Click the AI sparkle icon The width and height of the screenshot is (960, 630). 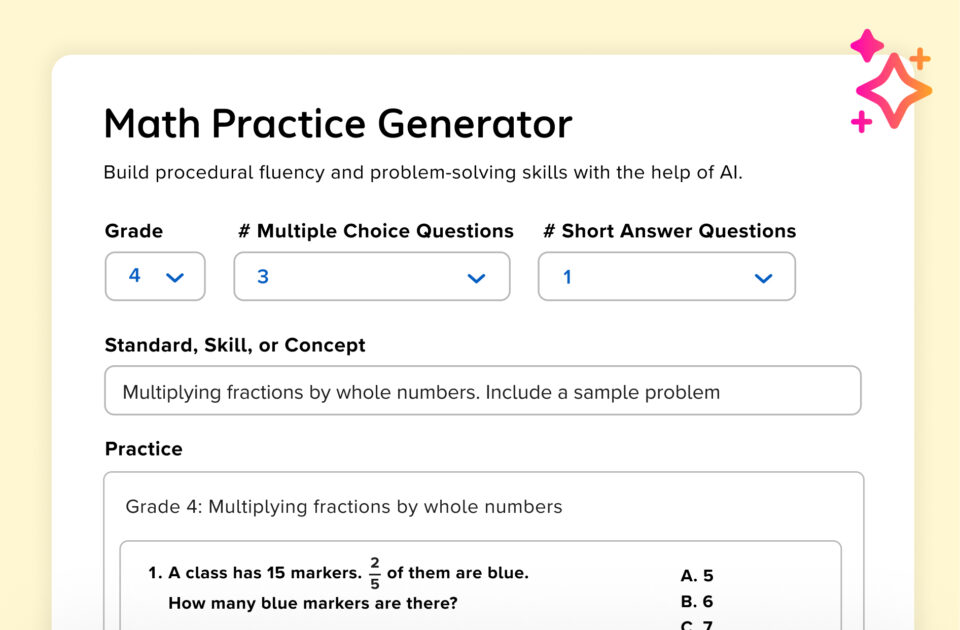(x=893, y=90)
